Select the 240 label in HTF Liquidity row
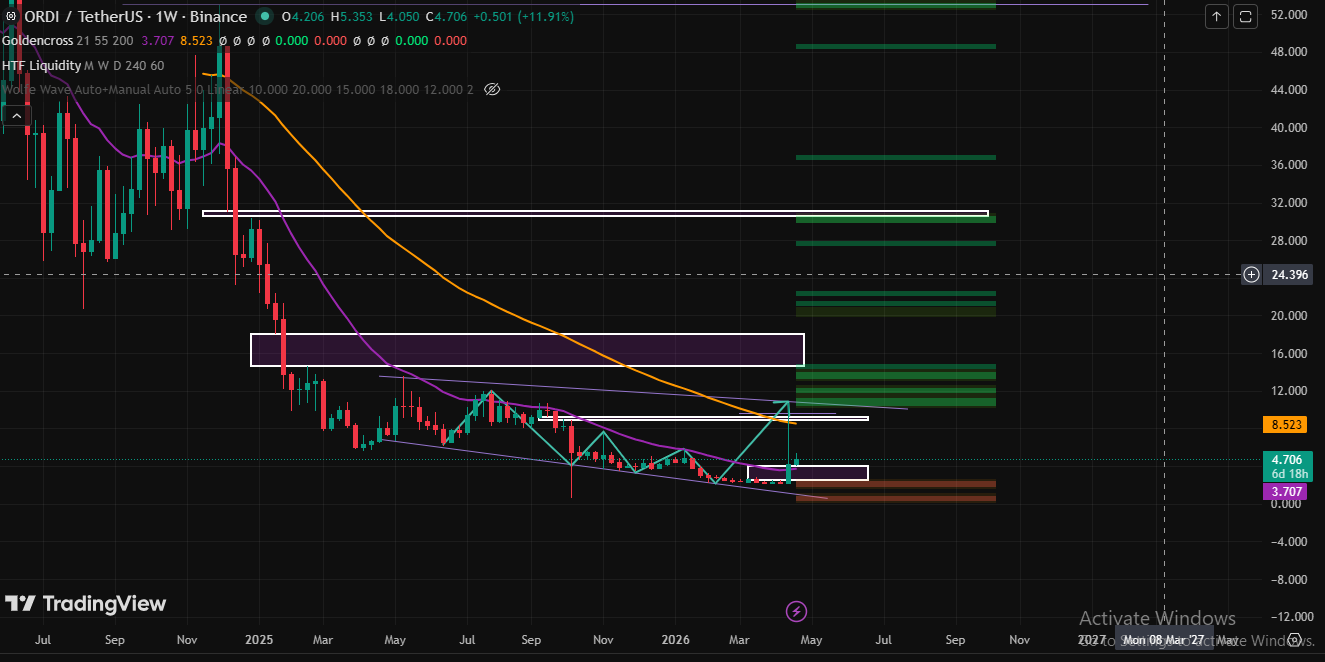Image resolution: width=1325 pixels, height=662 pixels. click(136, 65)
